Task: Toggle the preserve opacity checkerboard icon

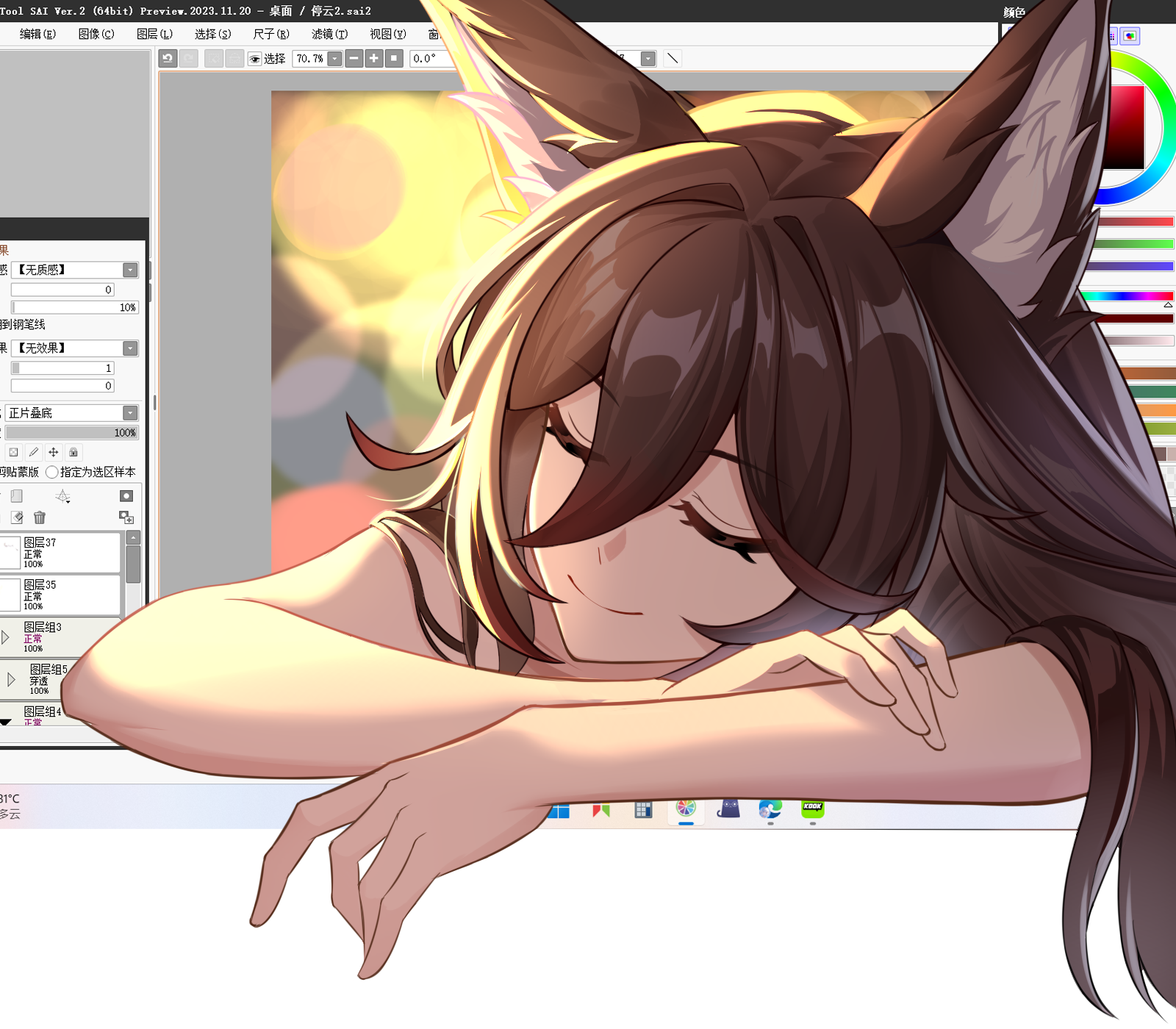Action: tap(13, 452)
